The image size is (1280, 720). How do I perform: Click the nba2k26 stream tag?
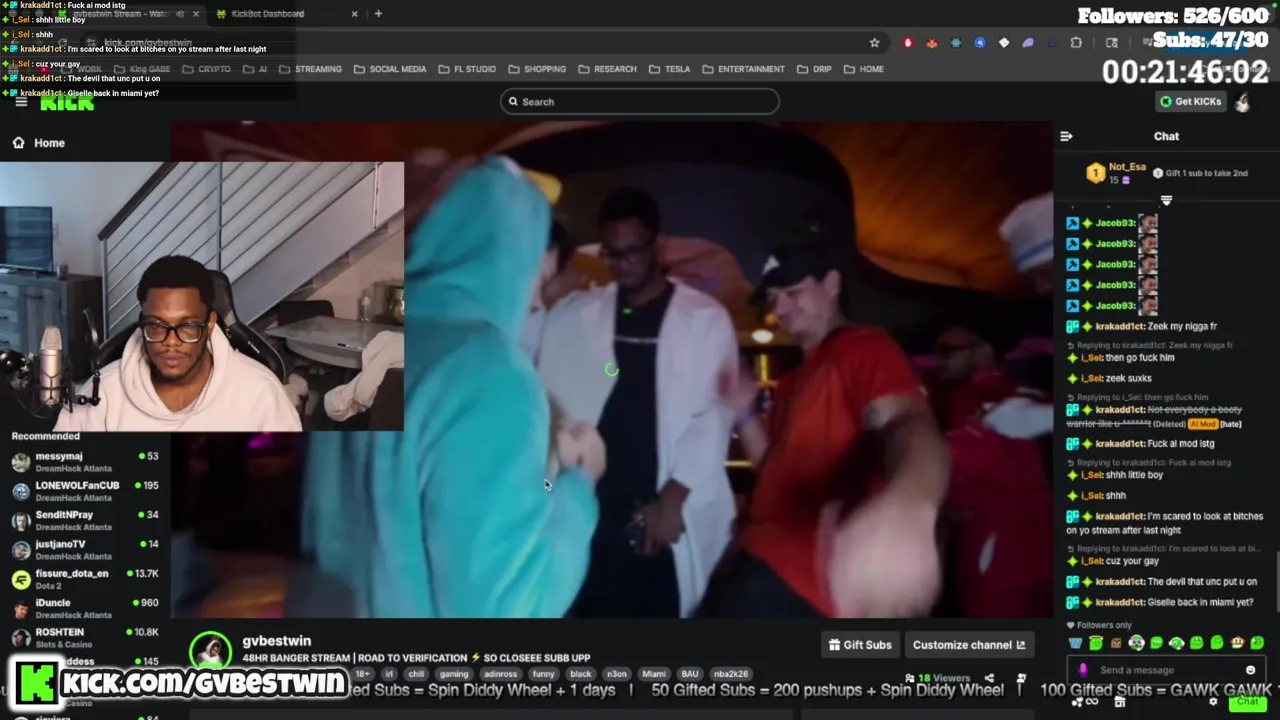coord(730,674)
